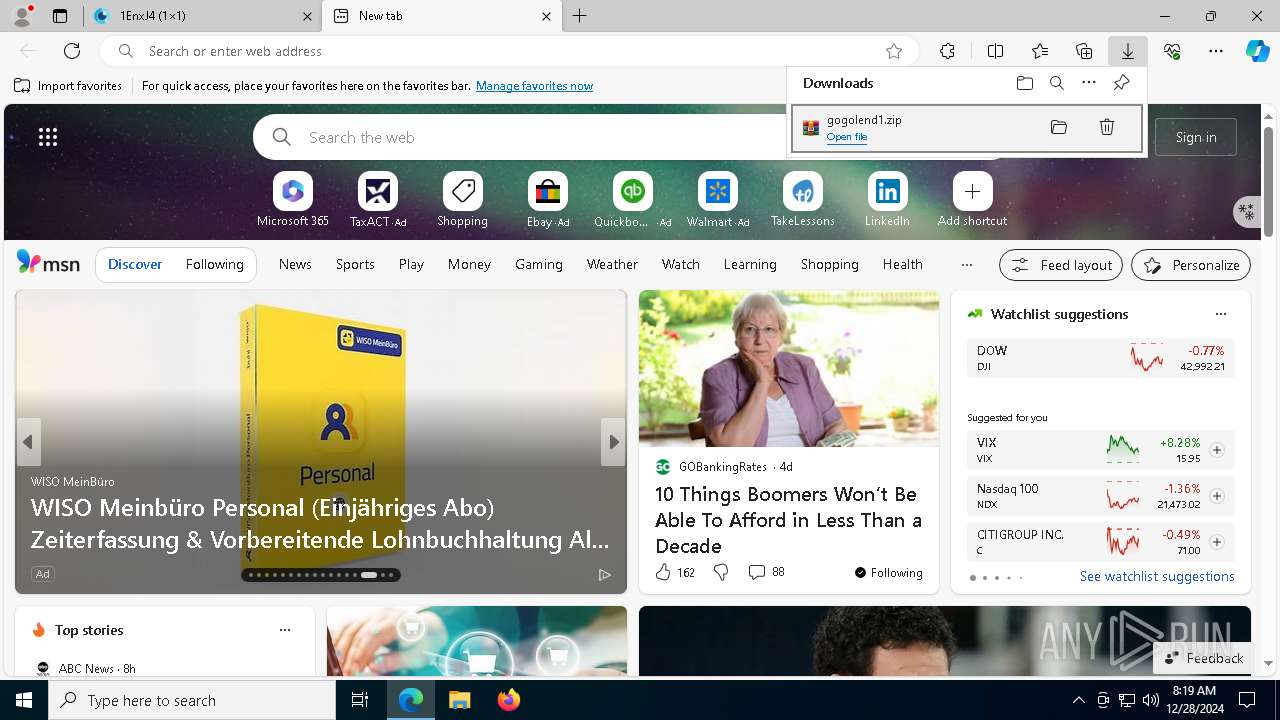1280x720 pixels.
Task: Show hidden system tray icons
Action: 1078,700
